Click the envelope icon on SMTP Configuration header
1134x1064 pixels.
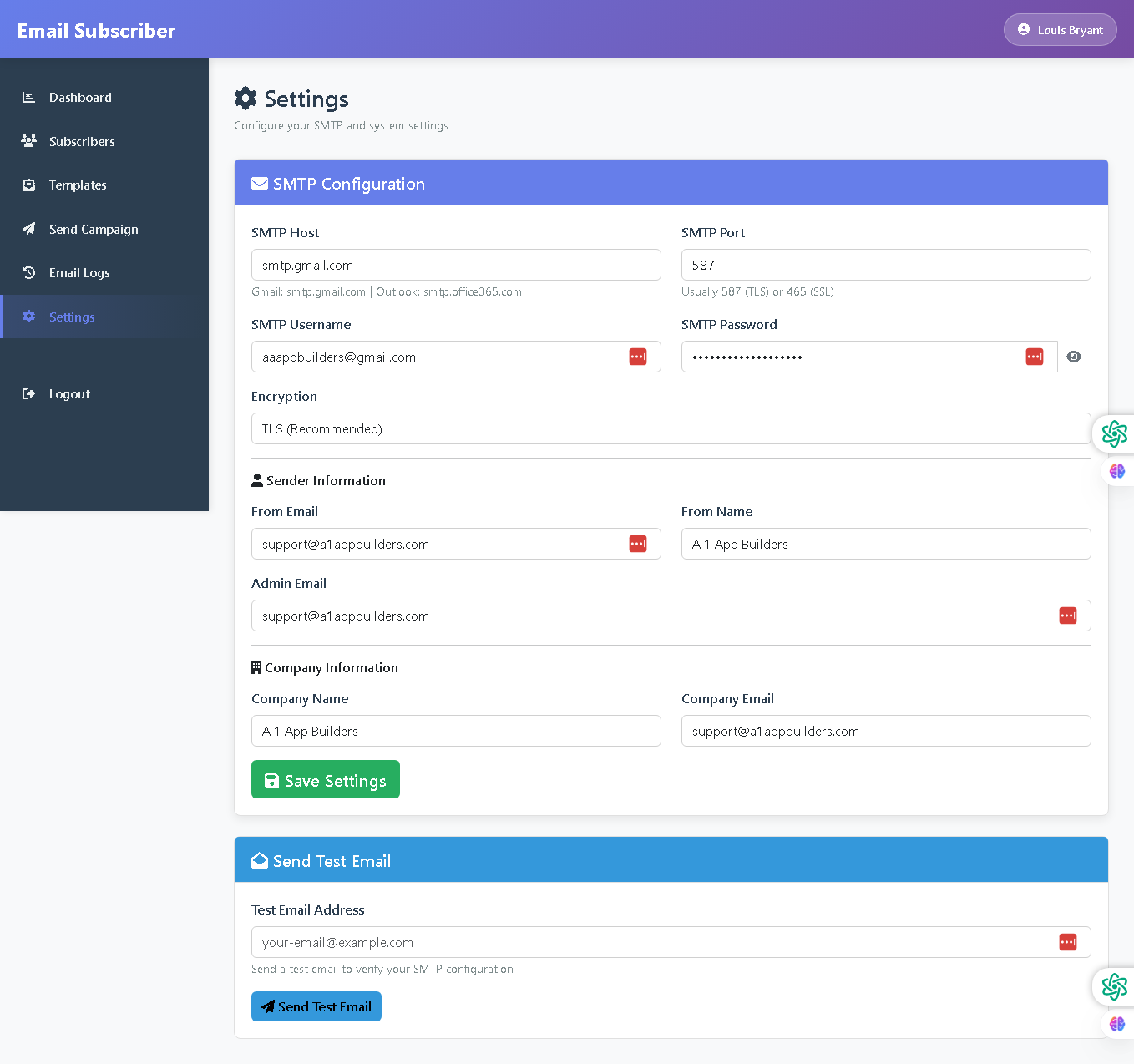click(x=259, y=183)
